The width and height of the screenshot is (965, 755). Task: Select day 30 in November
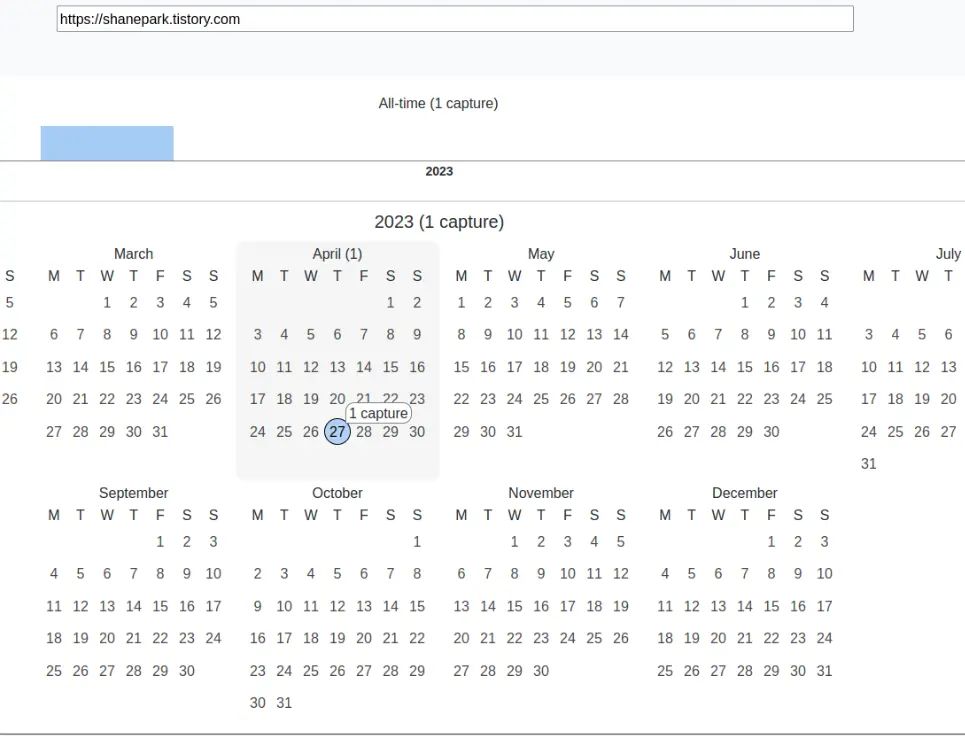(x=541, y=671)
